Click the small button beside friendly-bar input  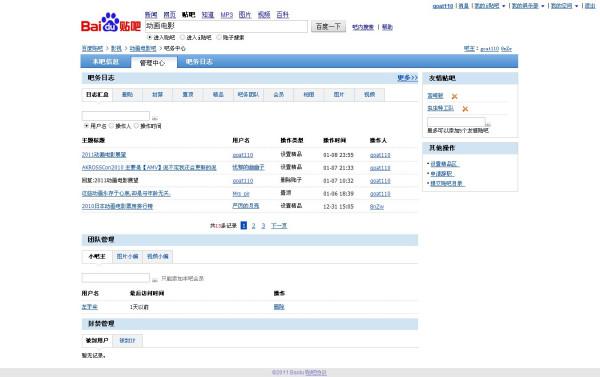[x=488, y=124]
